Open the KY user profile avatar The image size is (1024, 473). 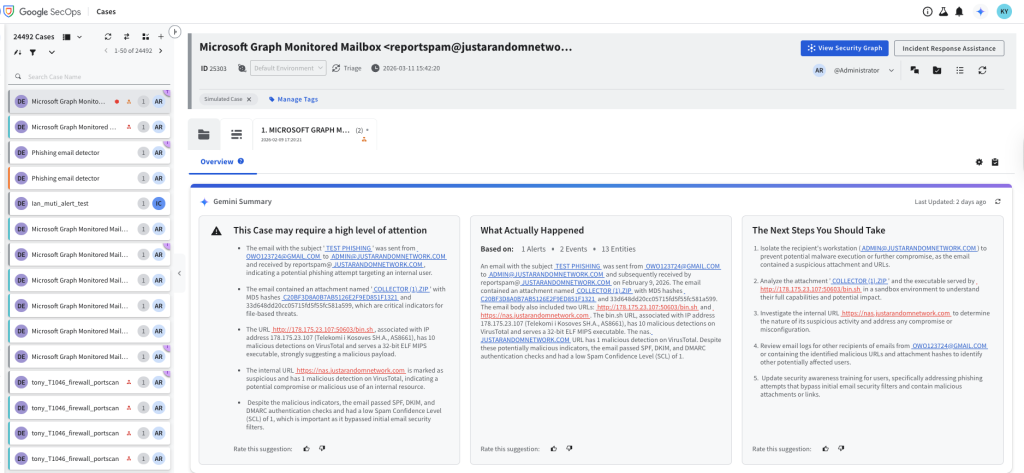pos(1004,12)
